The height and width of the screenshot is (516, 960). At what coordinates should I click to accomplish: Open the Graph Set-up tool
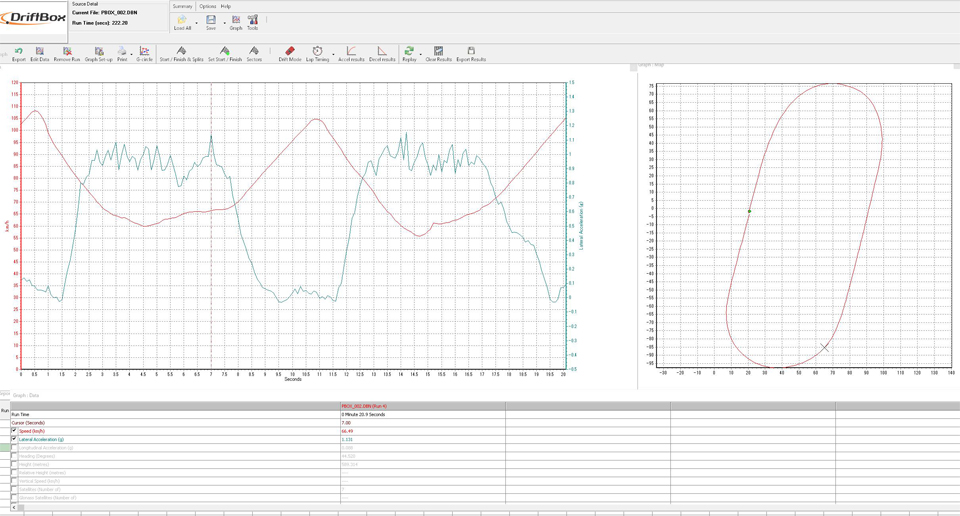pos(98,53)
